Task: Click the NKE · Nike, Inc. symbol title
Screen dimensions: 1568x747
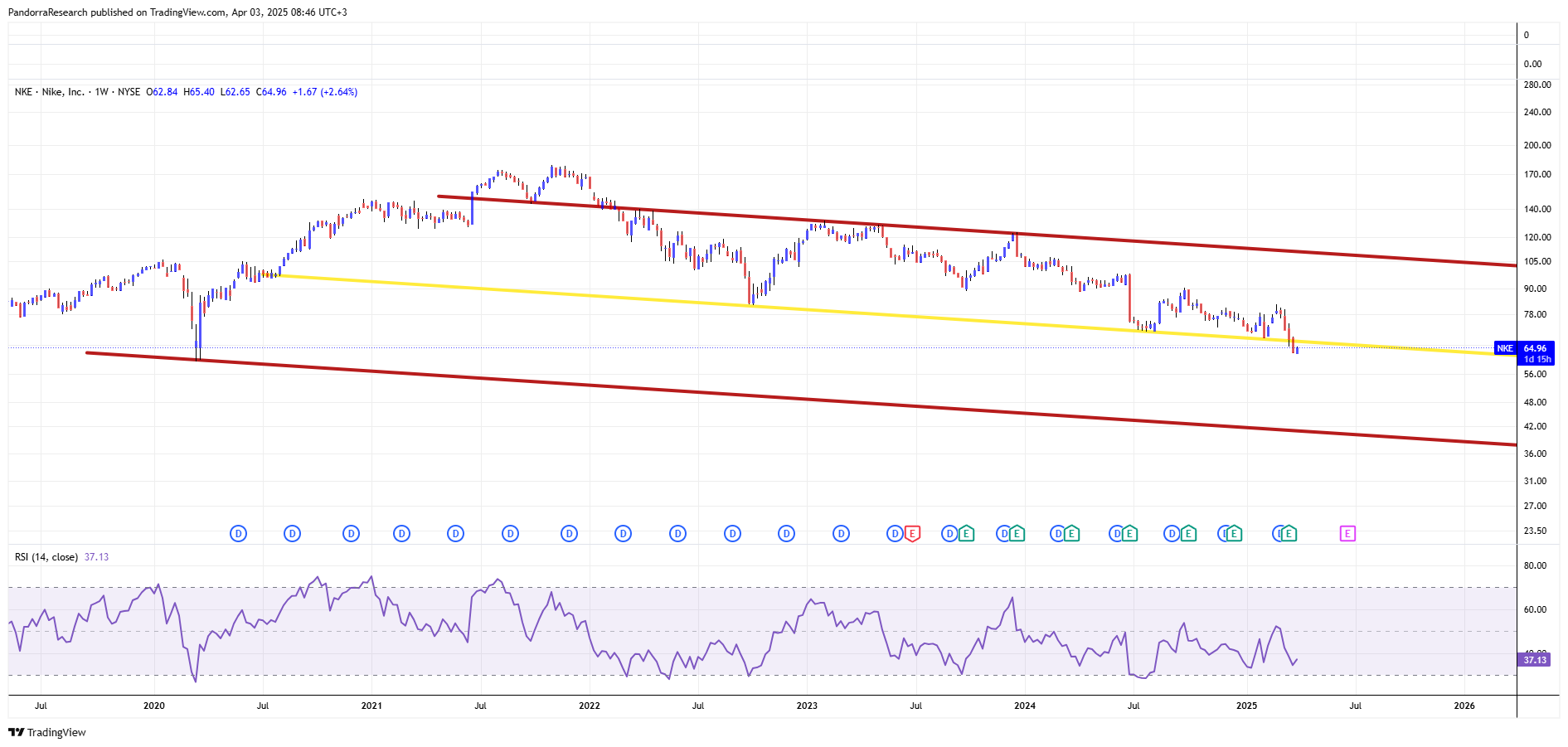Action: (x=50, y=92)
